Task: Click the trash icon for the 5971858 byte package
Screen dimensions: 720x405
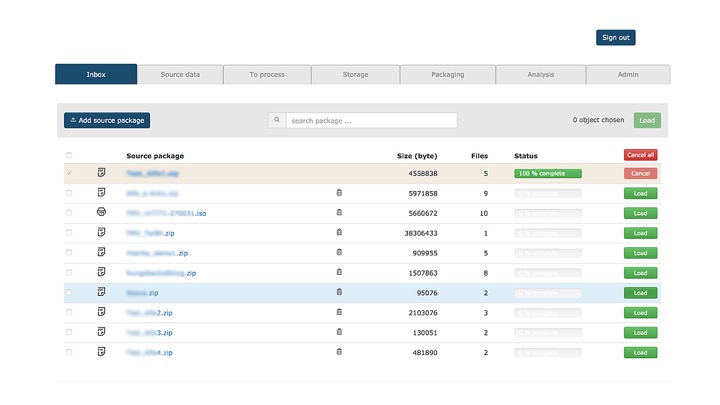Action: click(x=339, y=193)
